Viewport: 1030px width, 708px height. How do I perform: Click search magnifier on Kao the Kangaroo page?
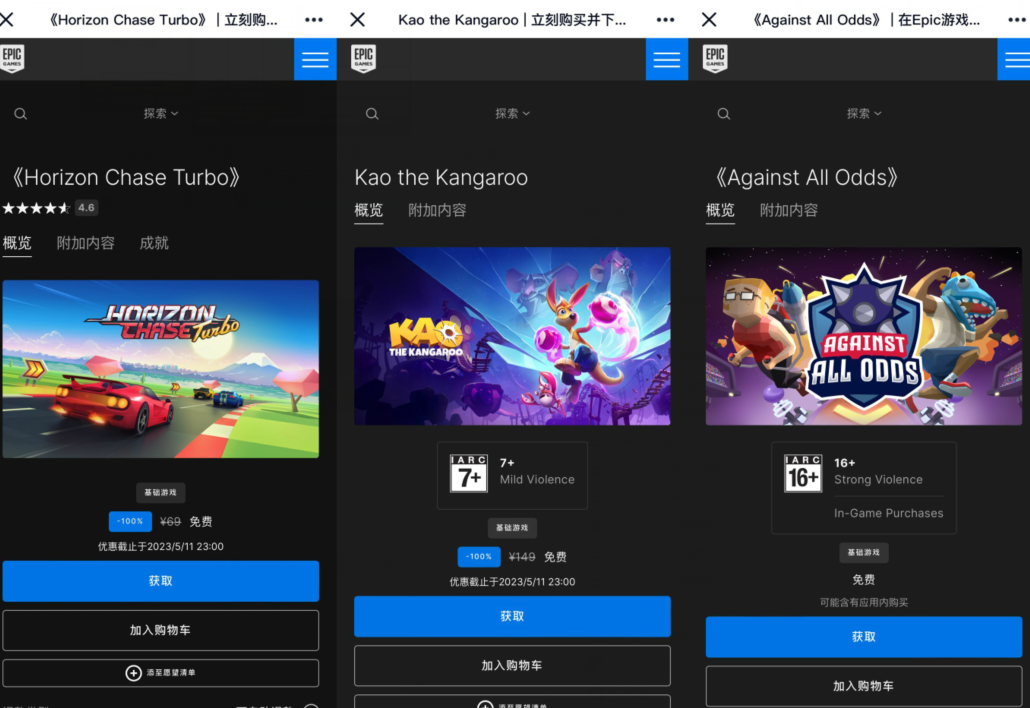372,114
